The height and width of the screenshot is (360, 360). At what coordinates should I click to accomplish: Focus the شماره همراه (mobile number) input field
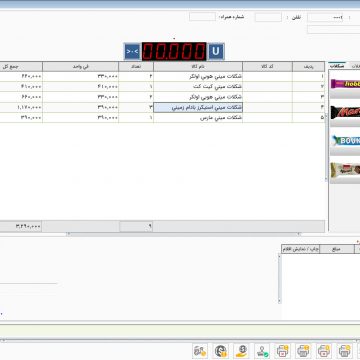tap(202, 17)
